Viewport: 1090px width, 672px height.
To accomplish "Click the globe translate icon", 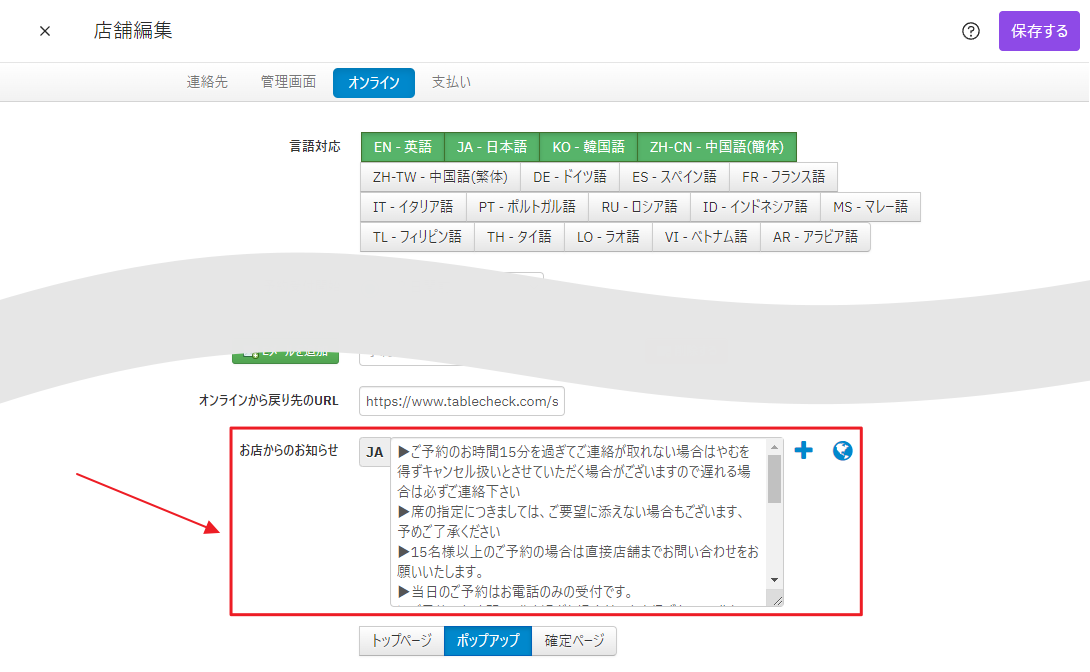I will click(843, 451).
